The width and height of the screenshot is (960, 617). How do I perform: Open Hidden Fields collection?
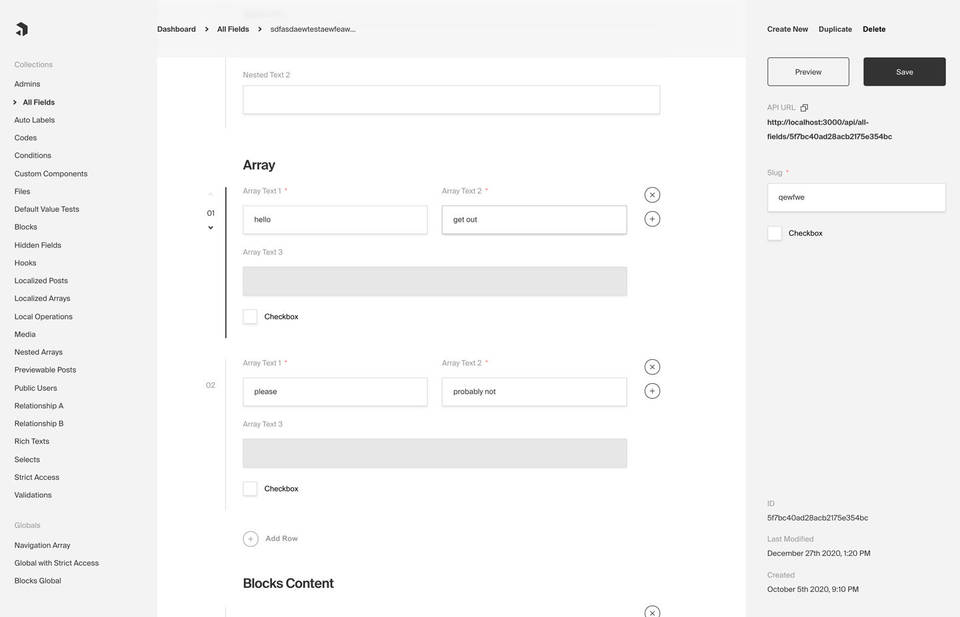[x=37, y=245]
